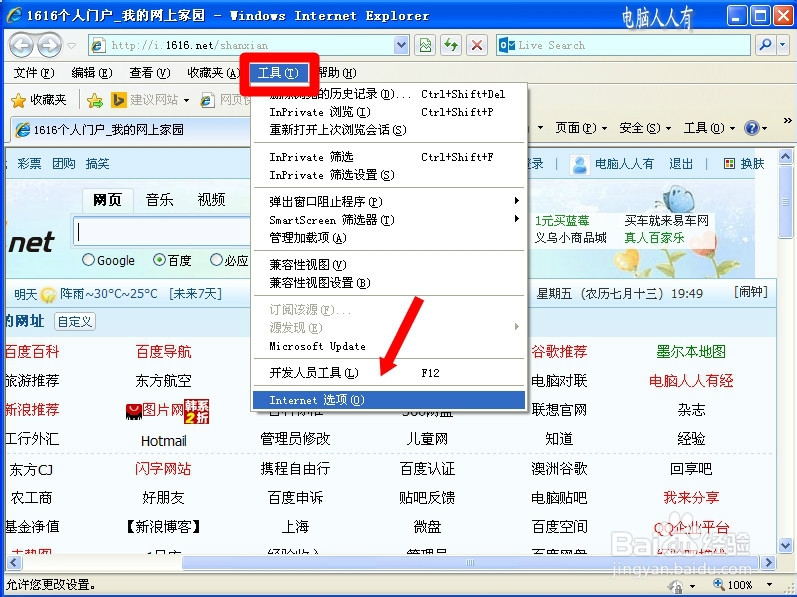
Task: Click the Add to favorites bar icon
Action: (x=95, y=100)
